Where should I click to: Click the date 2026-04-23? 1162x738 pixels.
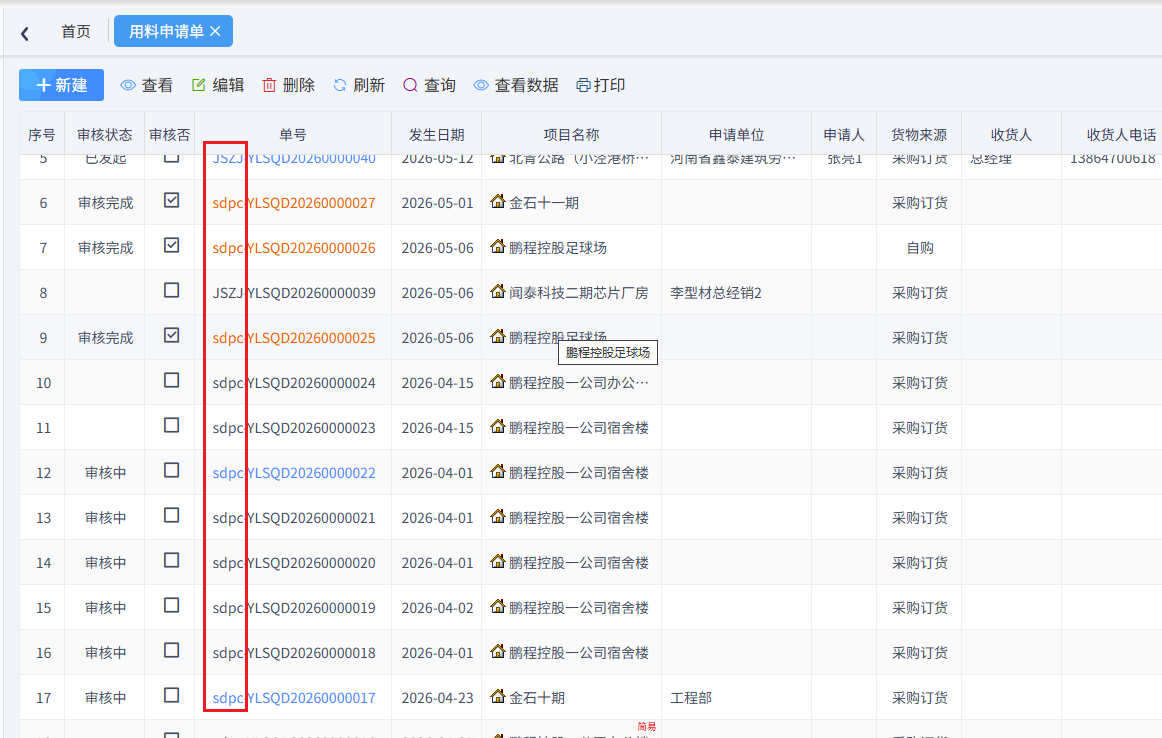pyautogui.click(x=437, y=698)
